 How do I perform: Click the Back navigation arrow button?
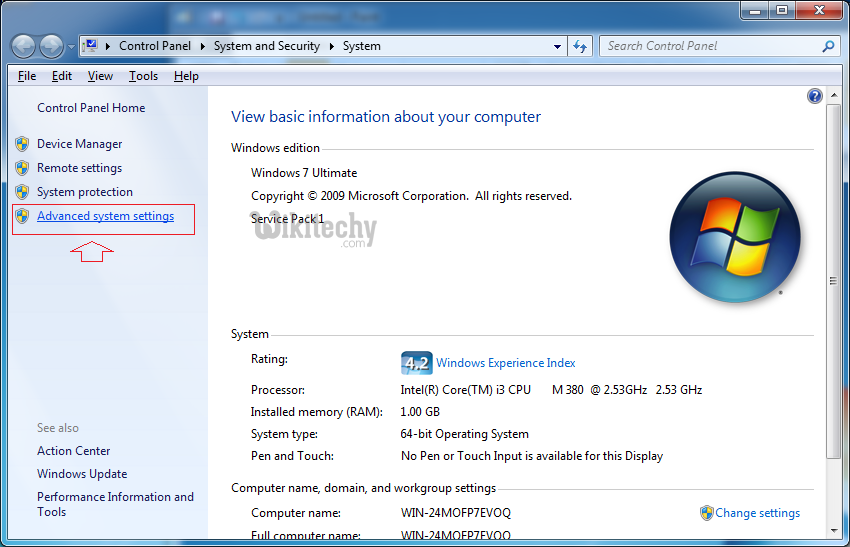tap(24, 46)
